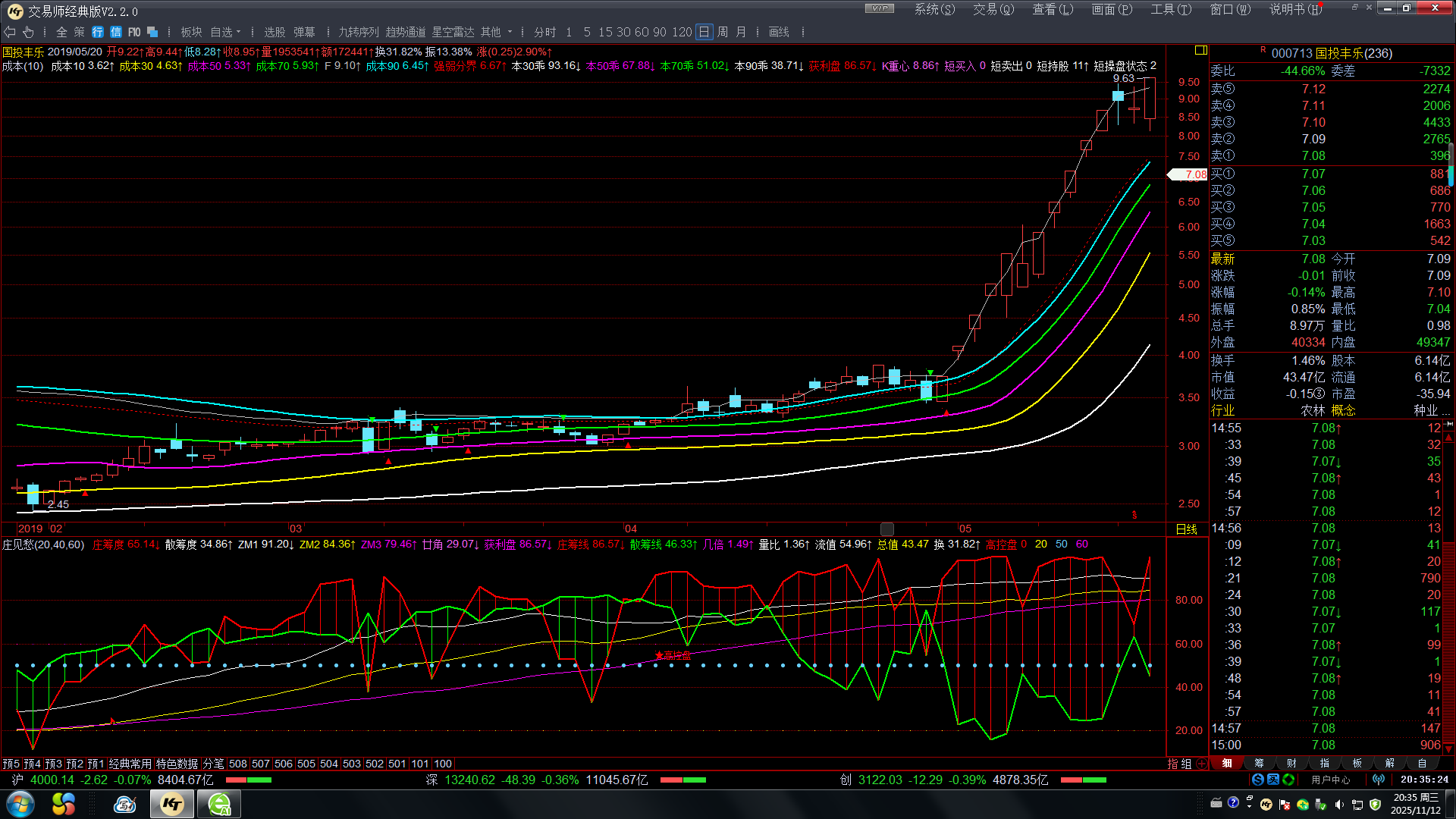Click the F10 company info icon
The width and height of the screenshot is (1456, 819).
tap(134, 32)
